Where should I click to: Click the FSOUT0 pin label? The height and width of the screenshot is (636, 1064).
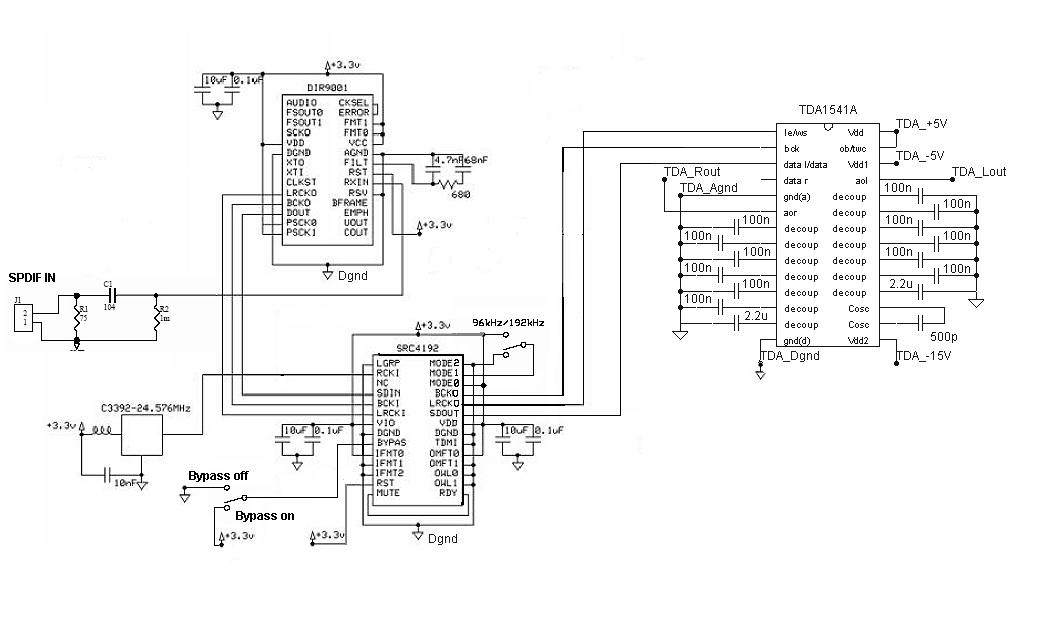click(304, 113)
